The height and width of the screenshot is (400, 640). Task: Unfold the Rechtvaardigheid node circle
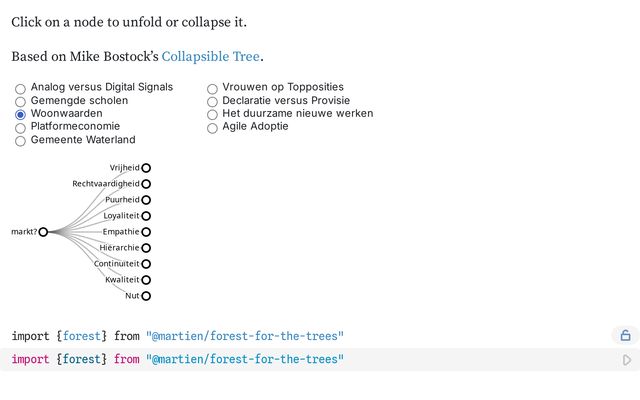coord(146,184)
